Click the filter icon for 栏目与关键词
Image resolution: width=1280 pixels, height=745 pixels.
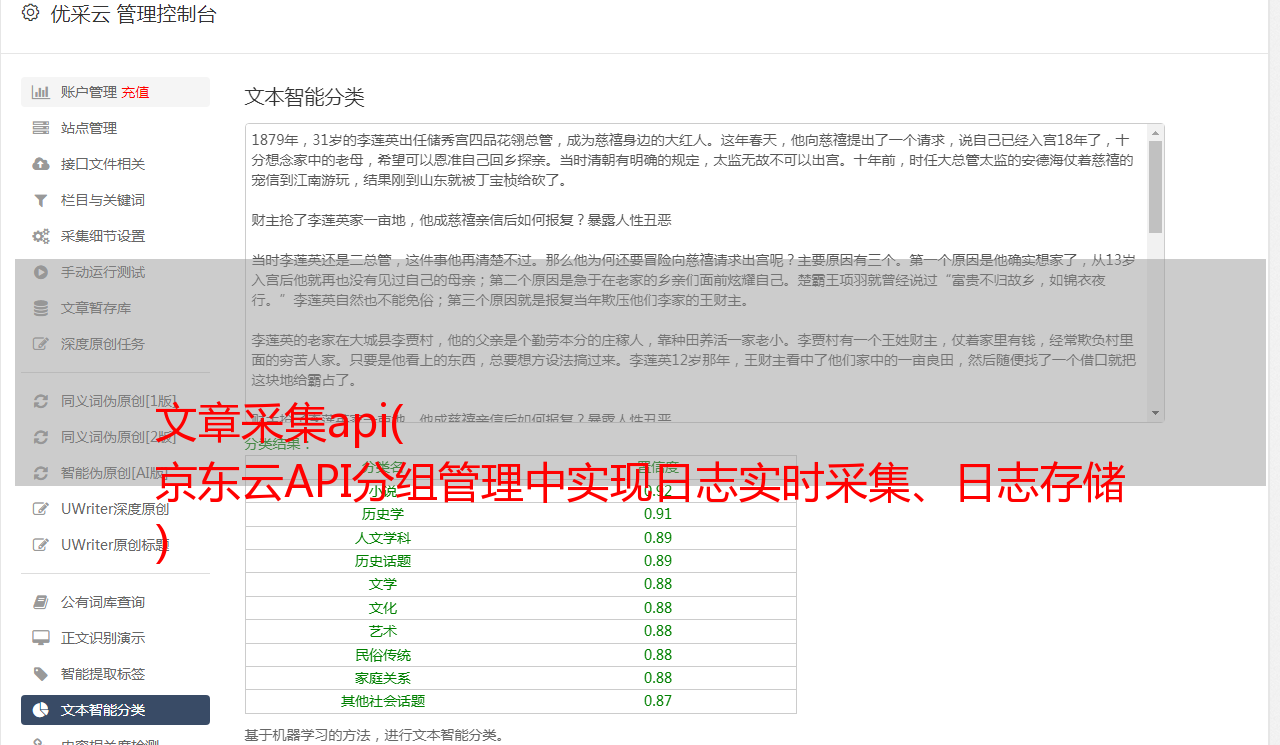tap(41, 200)
